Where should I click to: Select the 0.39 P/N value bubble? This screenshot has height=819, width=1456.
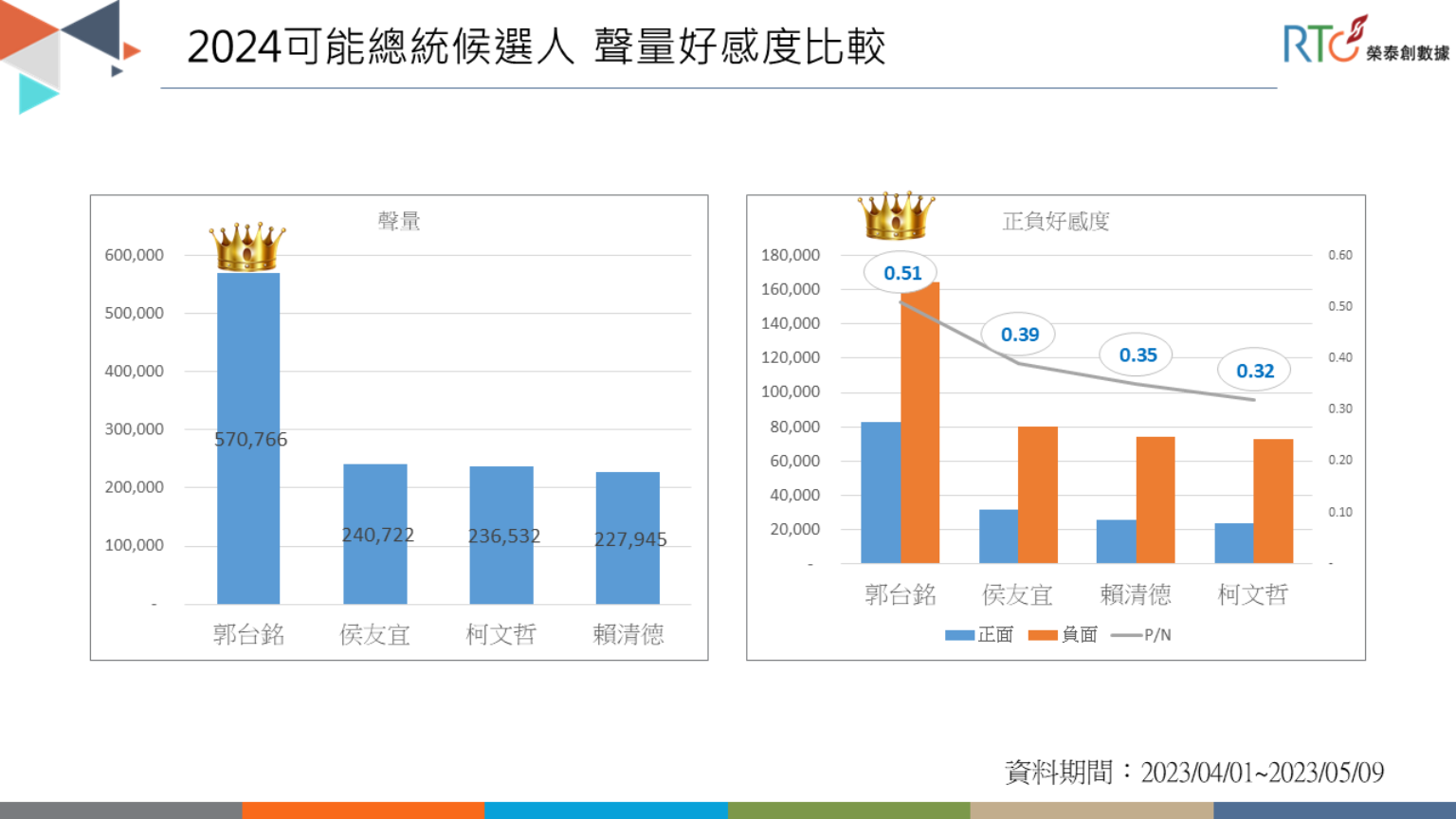click(1019, 335)
